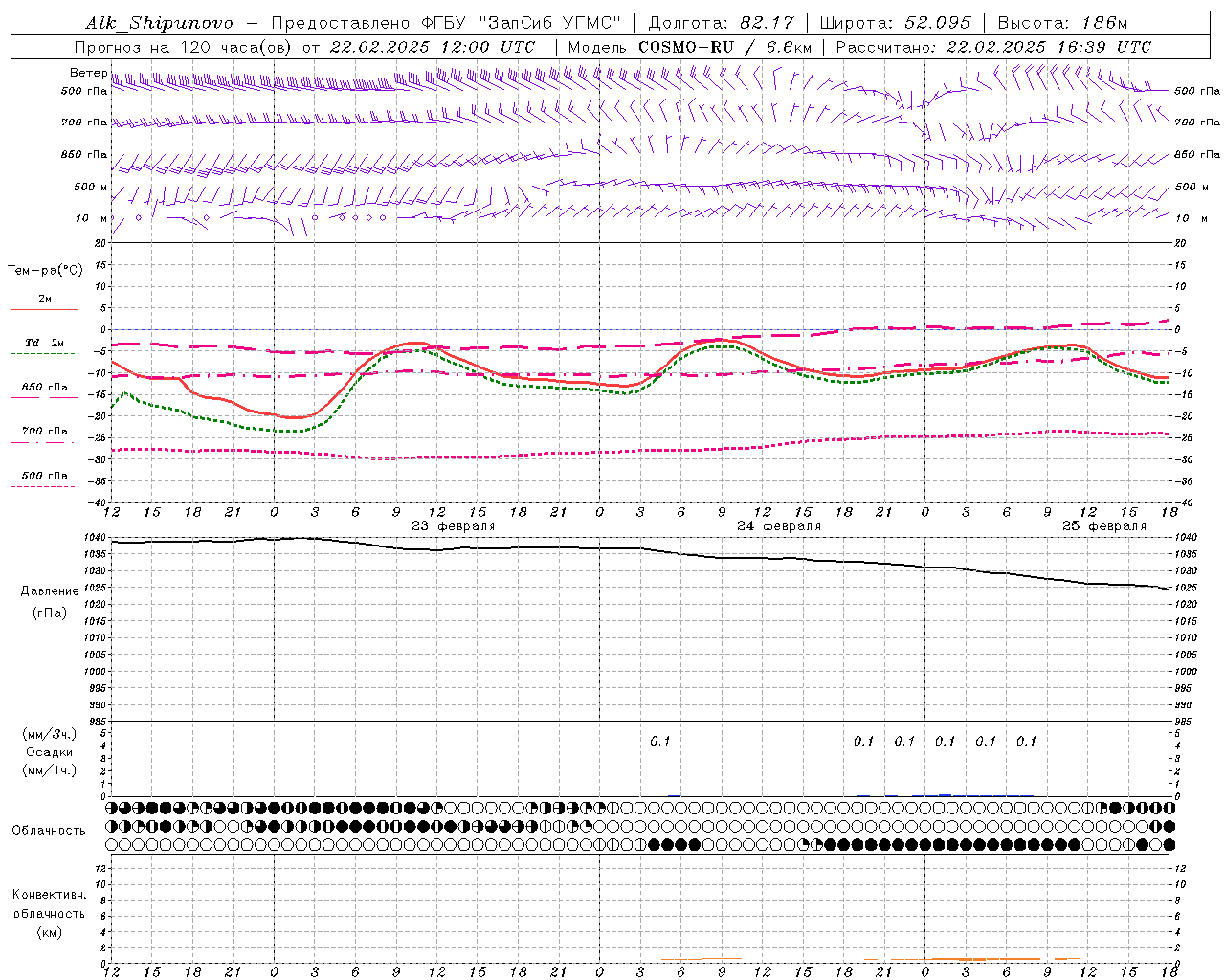The image size is (1225, 980).
Task: Click the dashed line sample under Td 2м
Action: (x=42, y=353)
